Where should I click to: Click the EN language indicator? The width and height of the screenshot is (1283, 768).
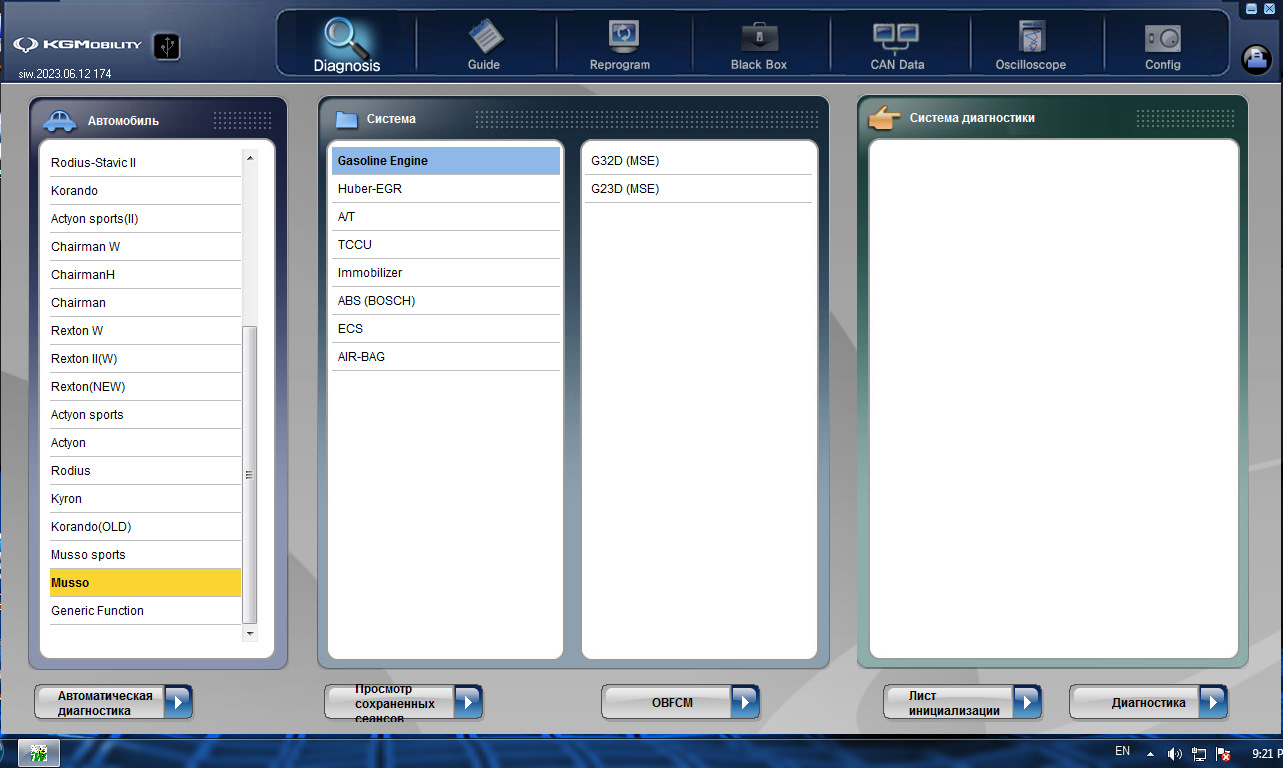1122,751
